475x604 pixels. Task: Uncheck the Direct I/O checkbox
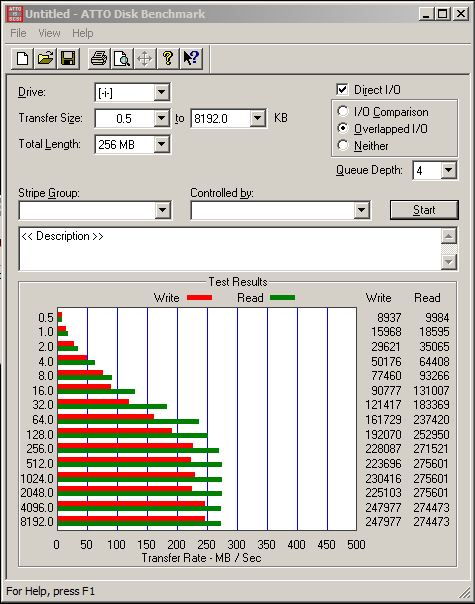pyautogui.click(x=342, y=90)
